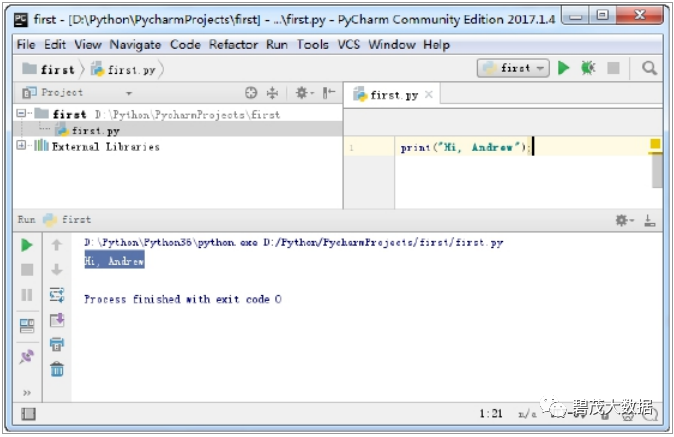The image size is (674, 437).
Task: Show more Run panel actions chevrons
Action: (27, 392)
